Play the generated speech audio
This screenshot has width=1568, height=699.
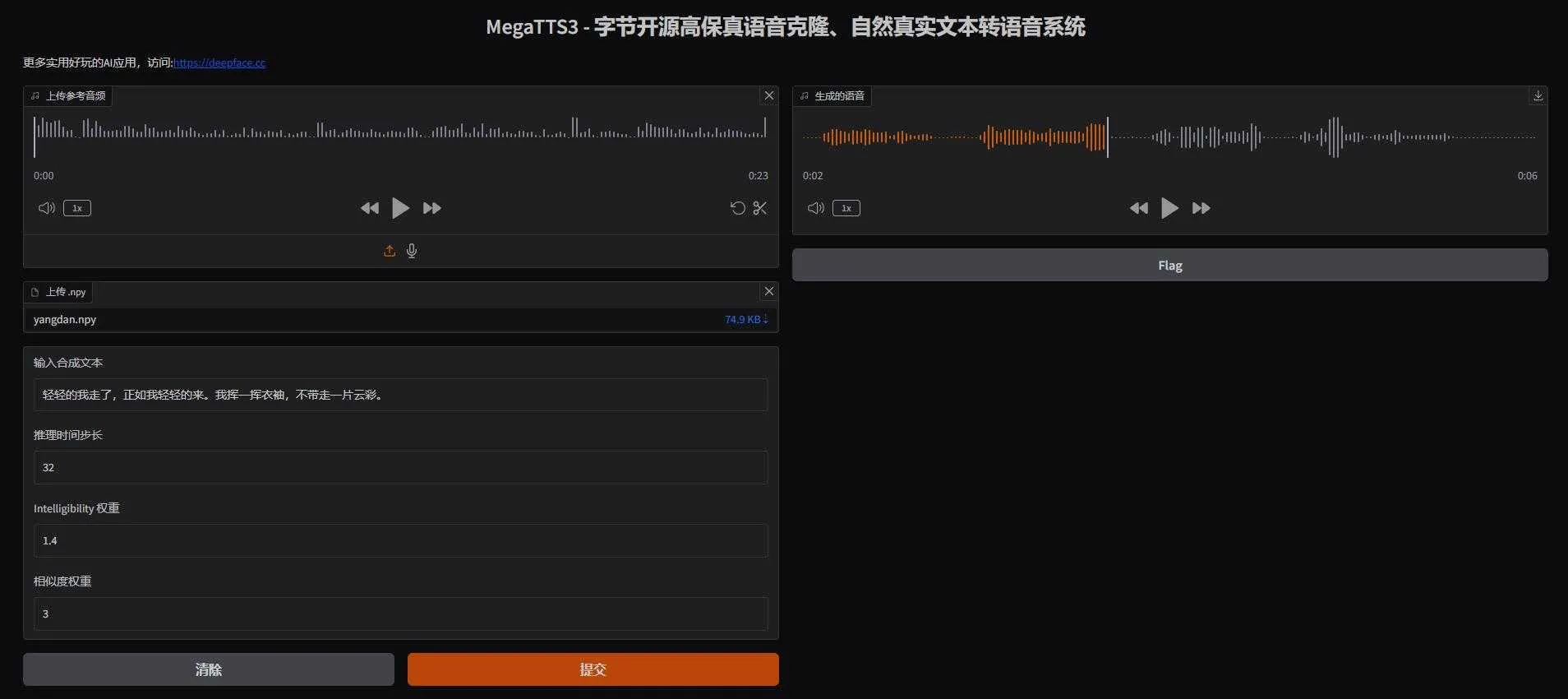point(1169,208)
